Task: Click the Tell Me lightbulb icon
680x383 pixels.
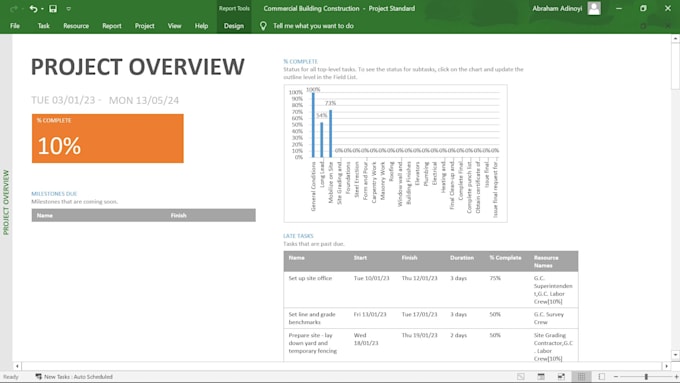Action: click(x=263, y=26)
